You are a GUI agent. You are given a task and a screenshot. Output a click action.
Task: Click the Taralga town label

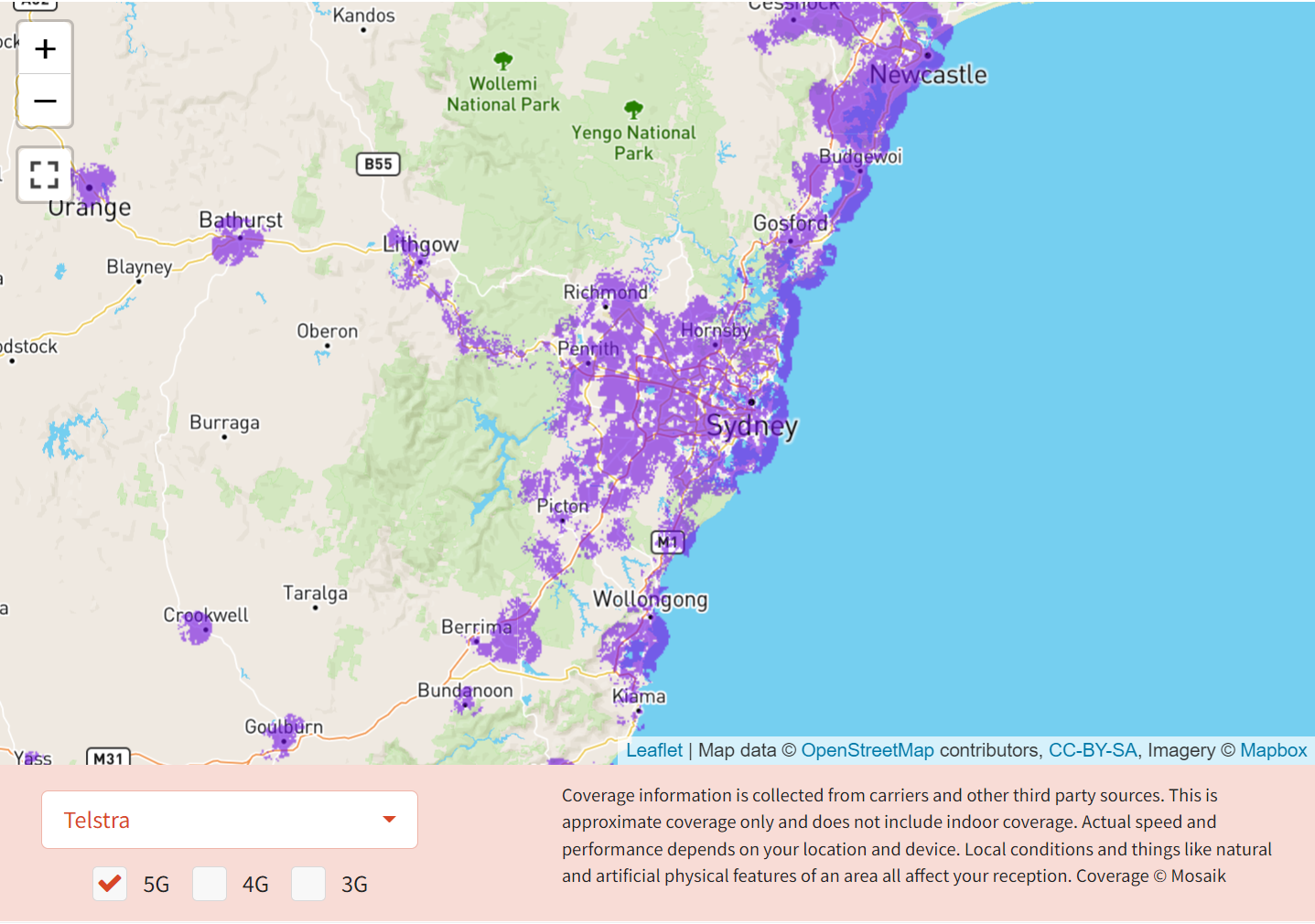coord(315,594)
